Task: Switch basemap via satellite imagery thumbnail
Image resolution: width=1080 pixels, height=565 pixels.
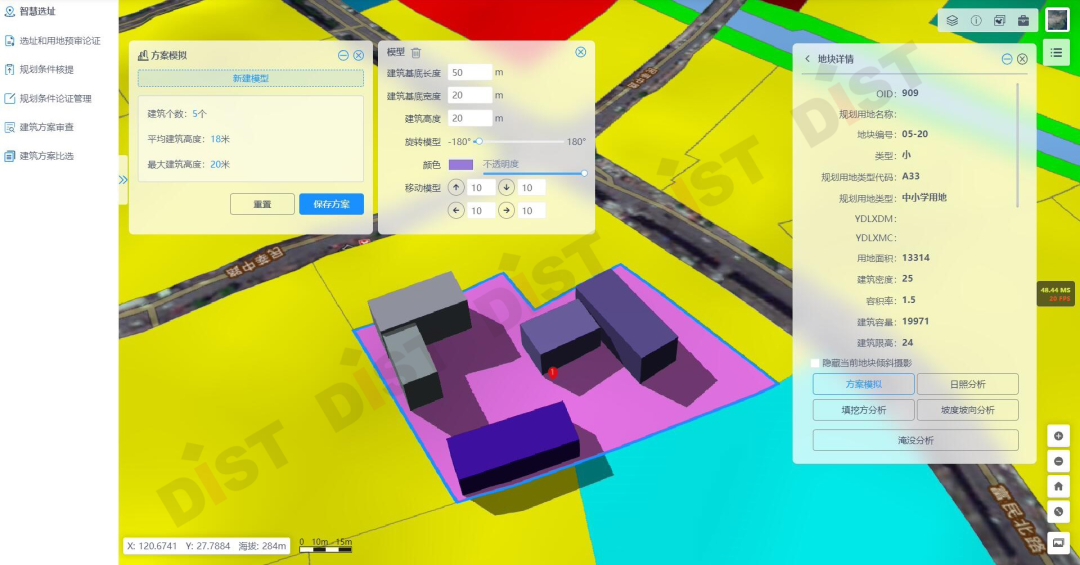Action: point(1057,19)
